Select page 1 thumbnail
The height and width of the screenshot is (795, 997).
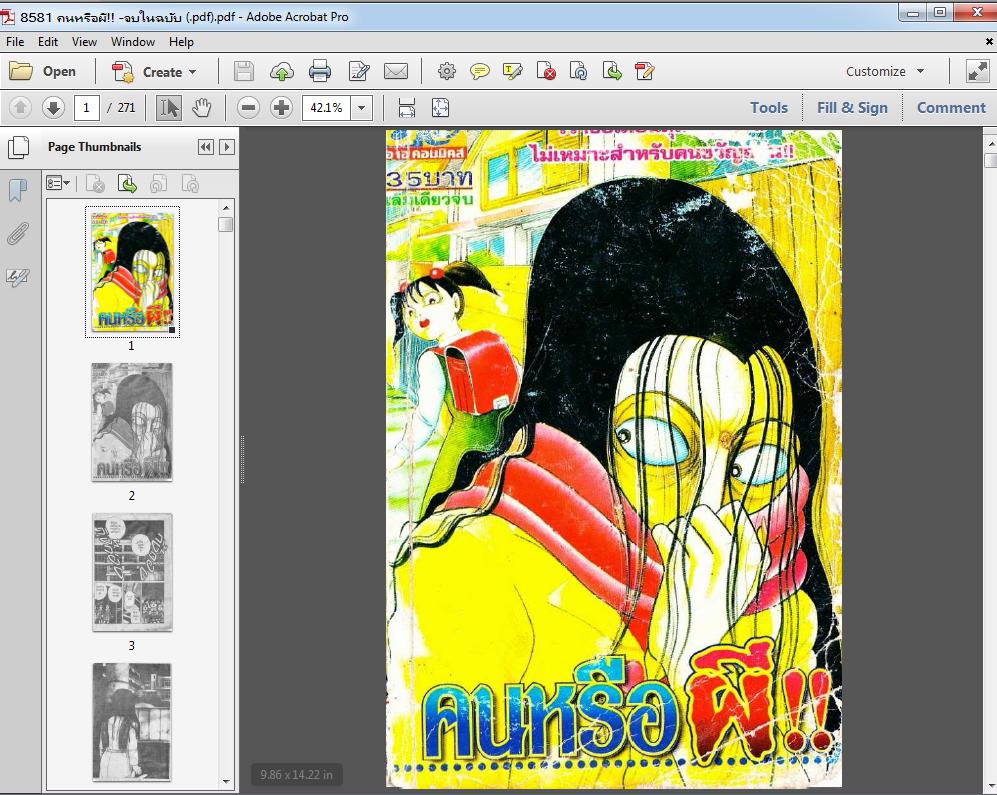132,271
